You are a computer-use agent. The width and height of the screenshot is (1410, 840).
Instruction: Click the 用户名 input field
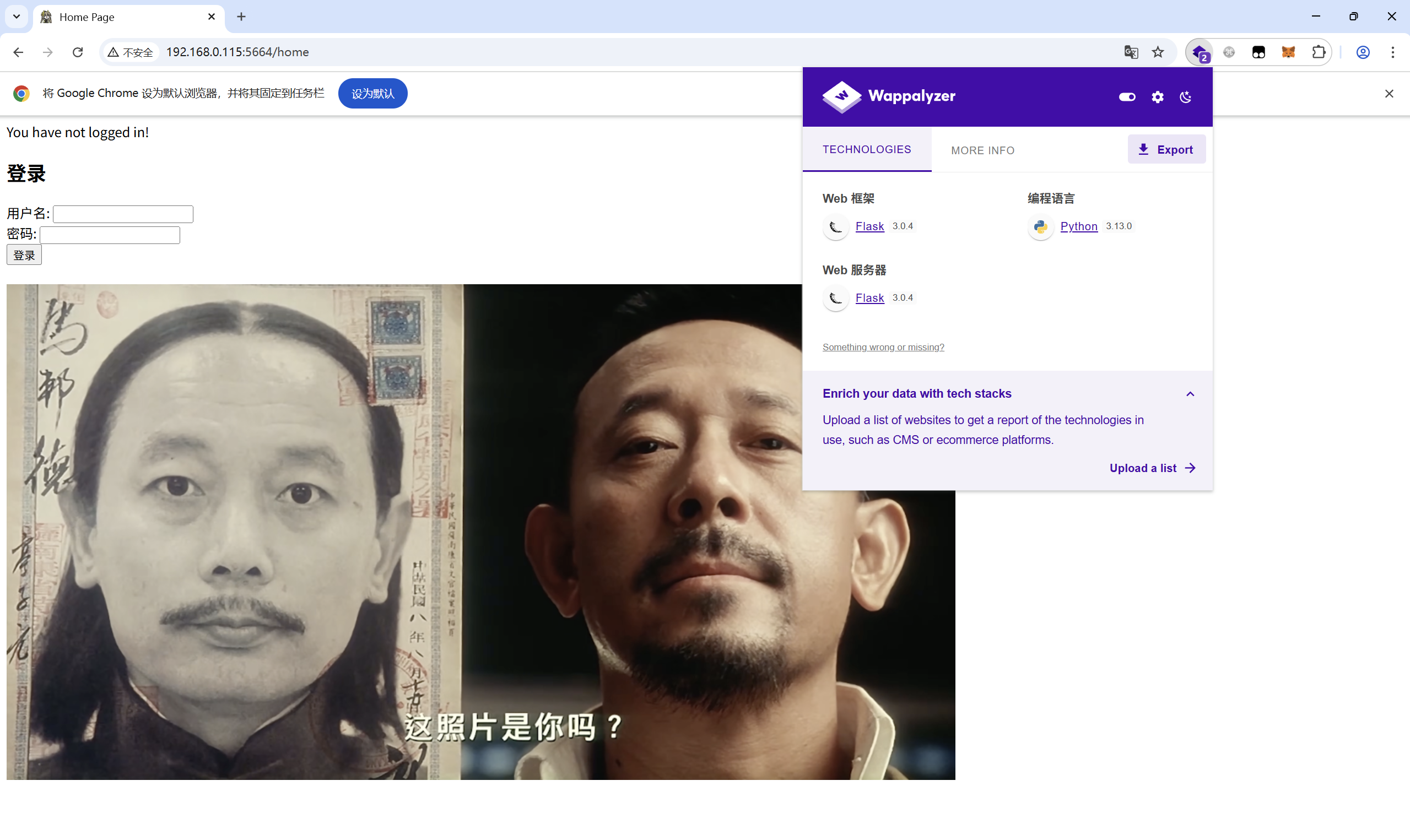pos(123,214)
